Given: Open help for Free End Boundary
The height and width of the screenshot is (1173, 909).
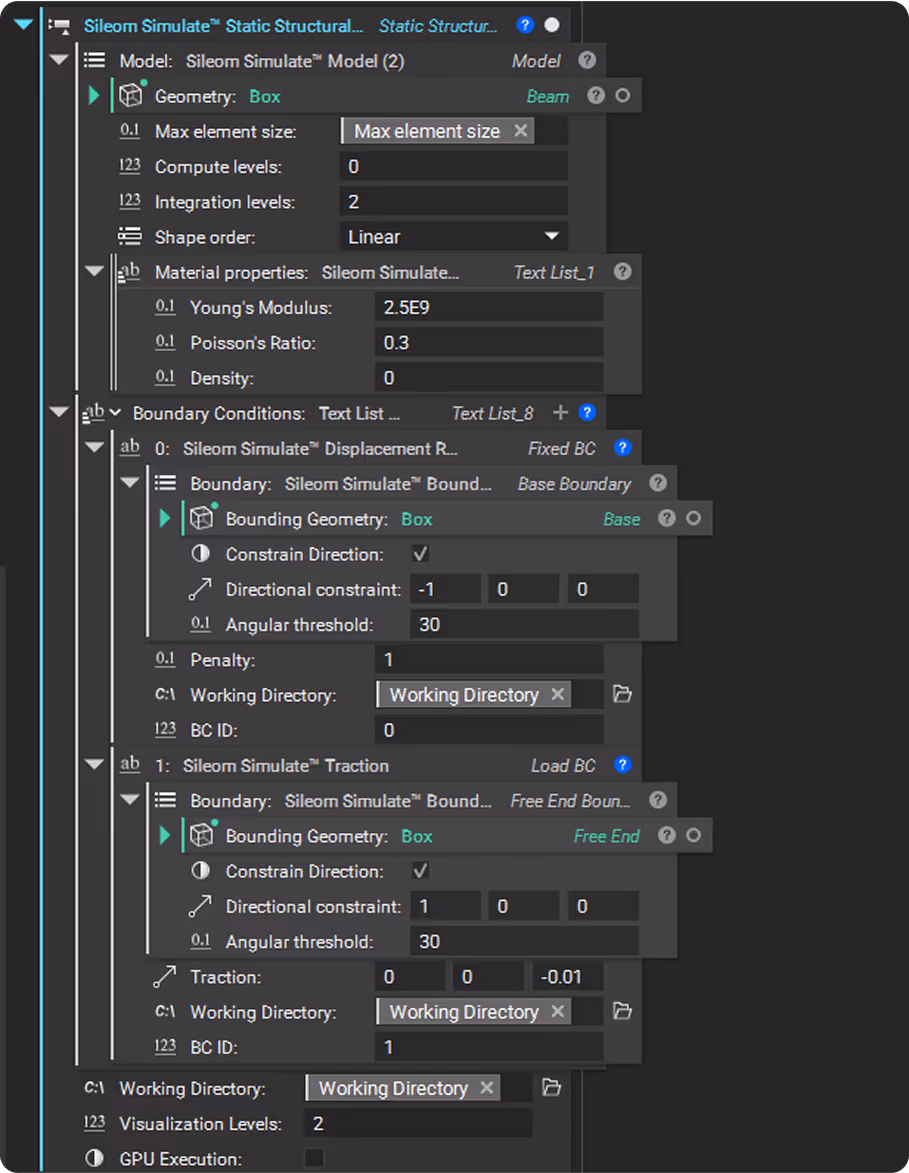Looking at the screenshot, I should (x=658, y=800).
